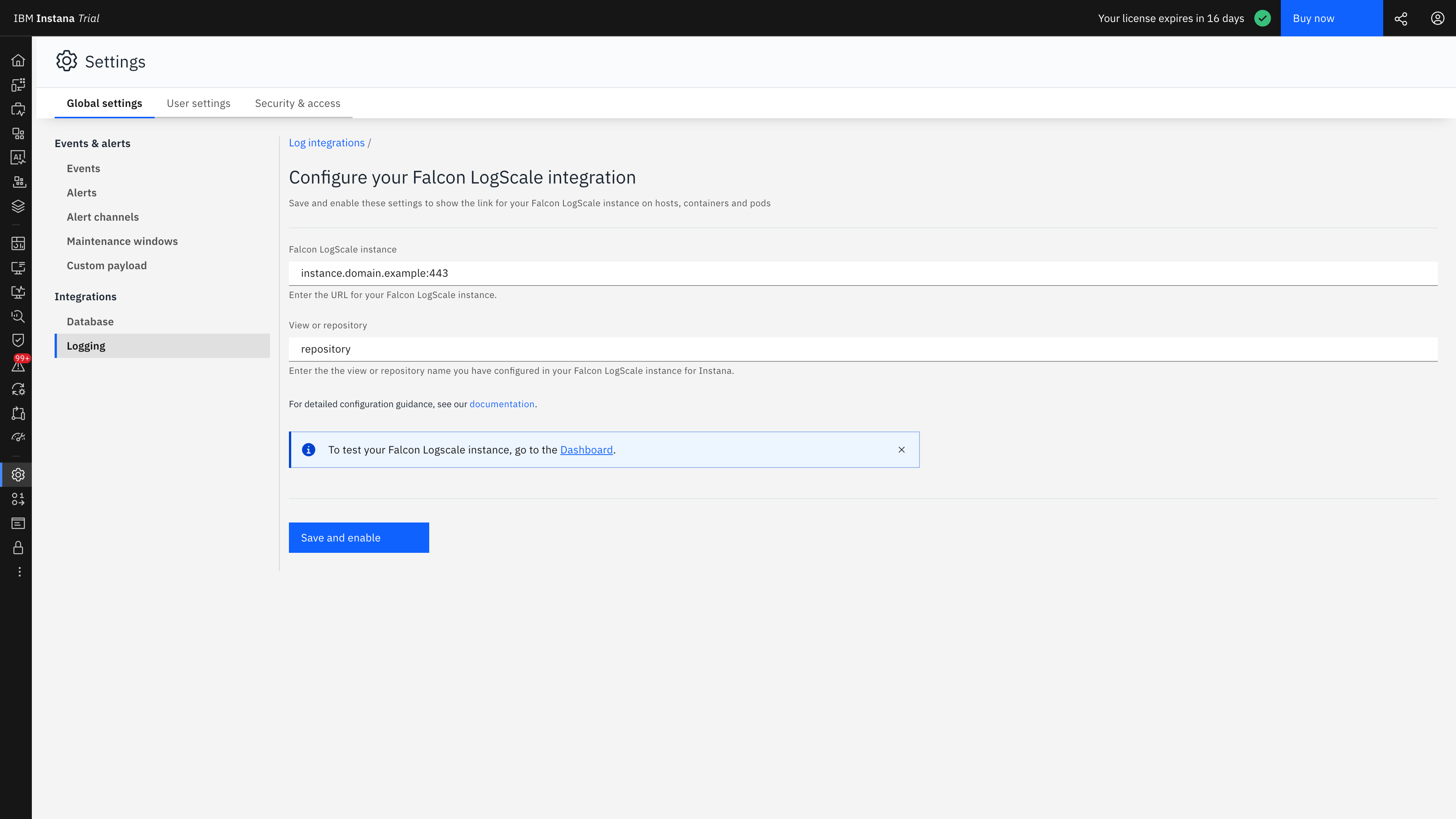This screenshot has width=1456, height=819.
Task: Select Alerts in the settings menu
Action: tap(82, 193)
